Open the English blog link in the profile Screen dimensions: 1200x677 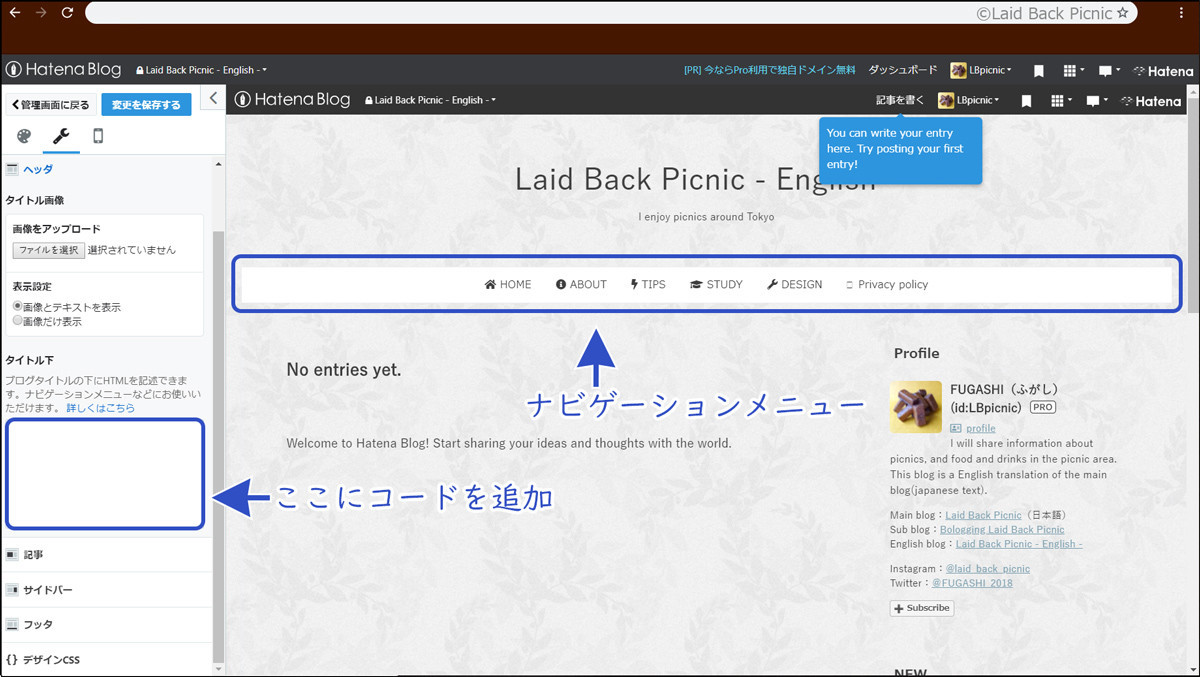tap(1019, 544)
